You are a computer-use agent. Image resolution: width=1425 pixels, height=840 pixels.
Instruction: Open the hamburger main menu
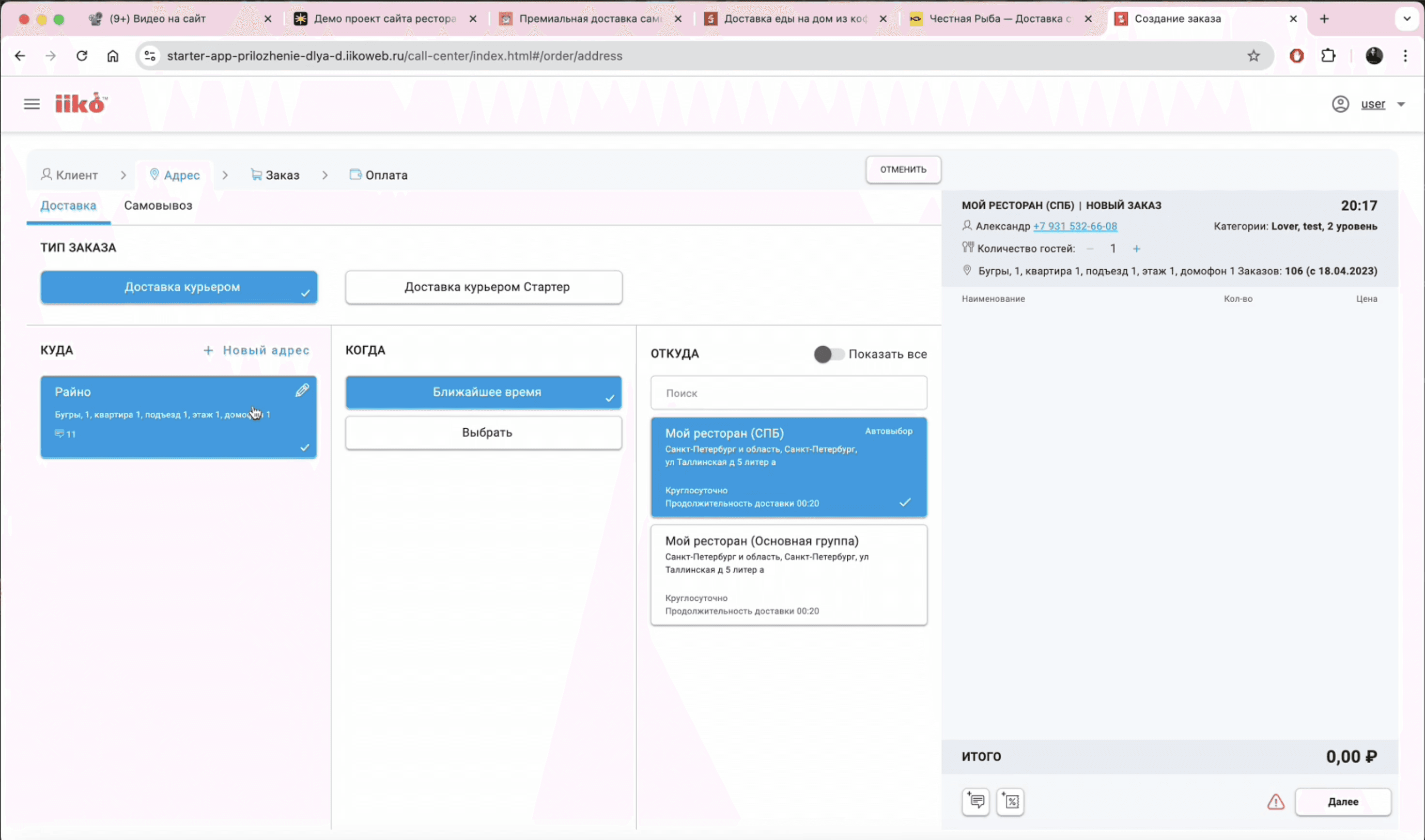tap(32, 104)
